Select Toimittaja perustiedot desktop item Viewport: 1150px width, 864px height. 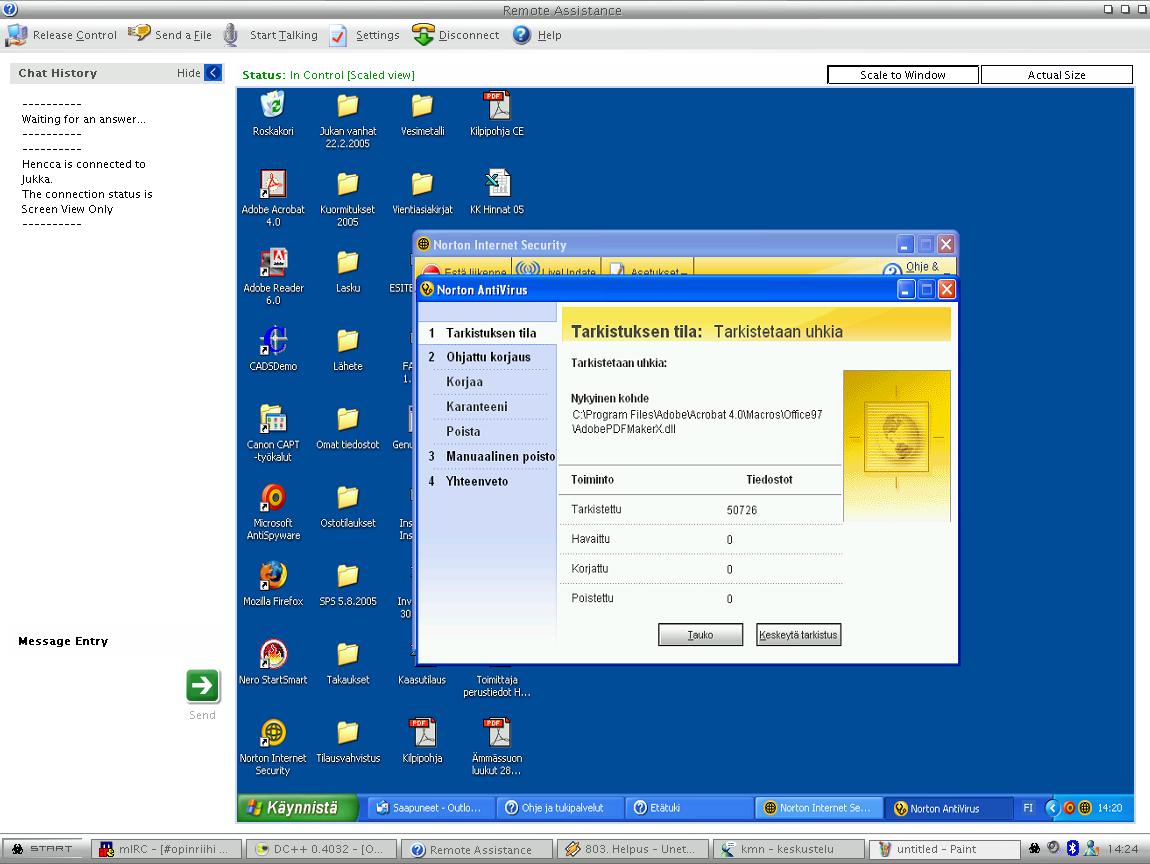497,686
